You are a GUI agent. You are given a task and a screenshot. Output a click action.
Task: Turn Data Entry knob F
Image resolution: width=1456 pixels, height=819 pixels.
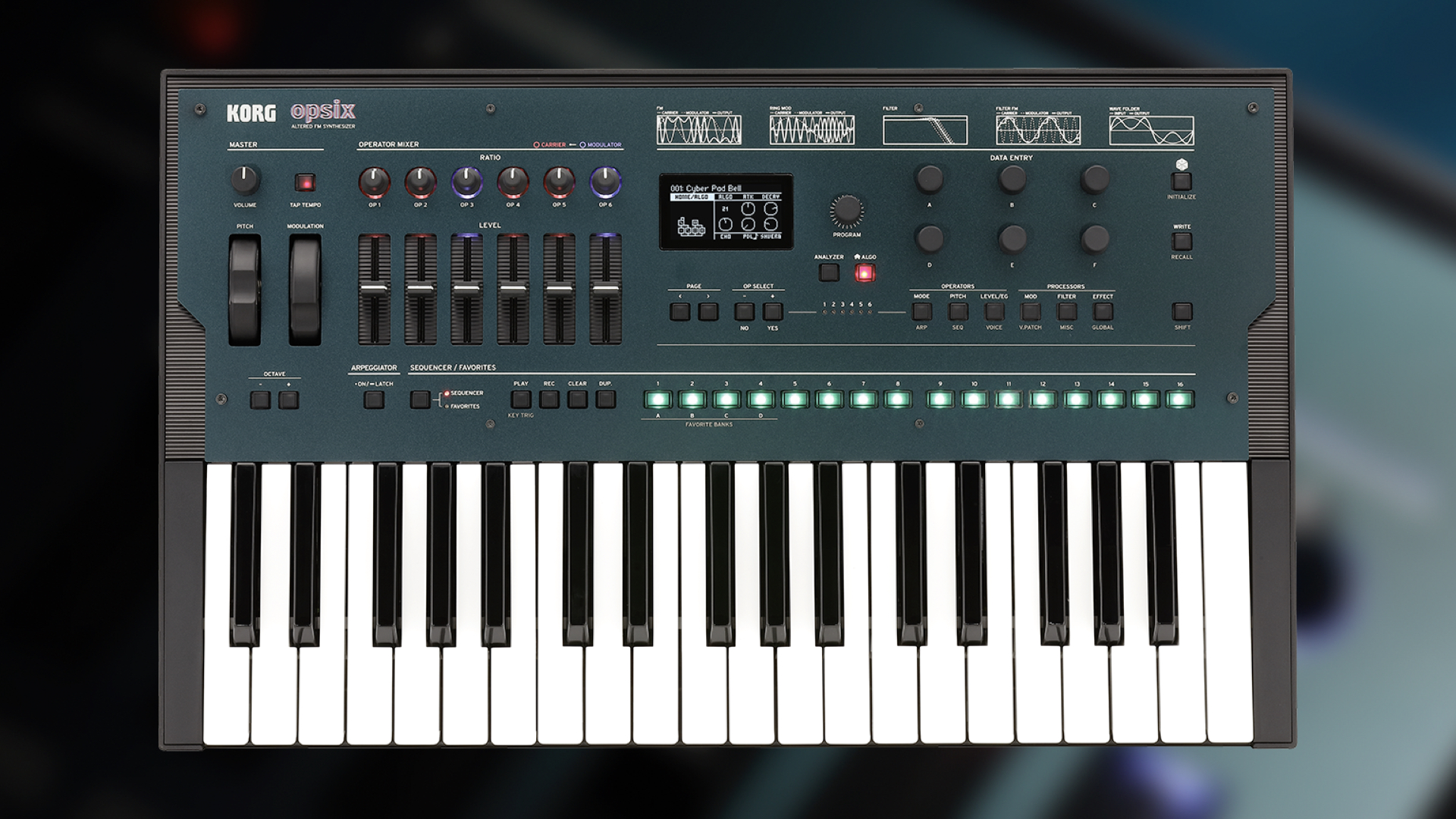1094,239
